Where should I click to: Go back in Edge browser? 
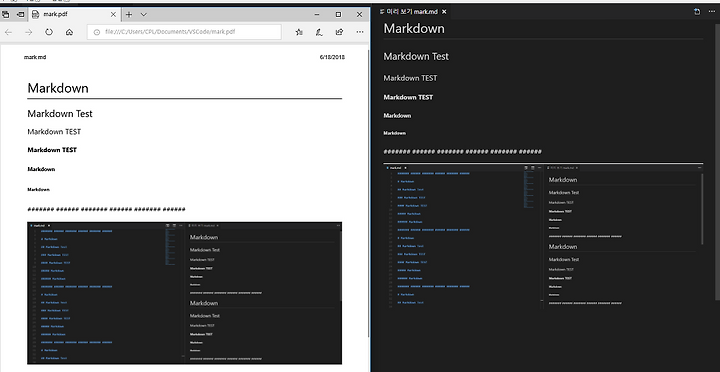point(8,32)
